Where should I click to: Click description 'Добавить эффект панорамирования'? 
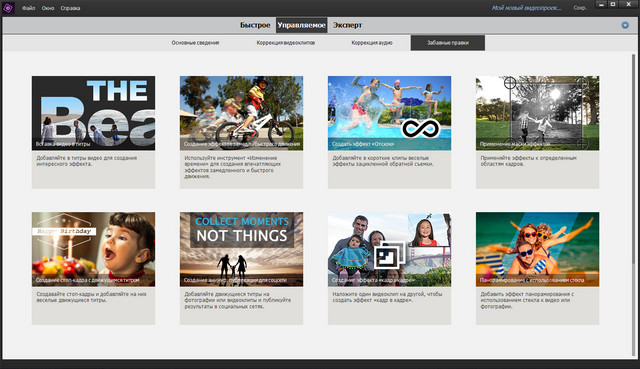coord(527,300)
